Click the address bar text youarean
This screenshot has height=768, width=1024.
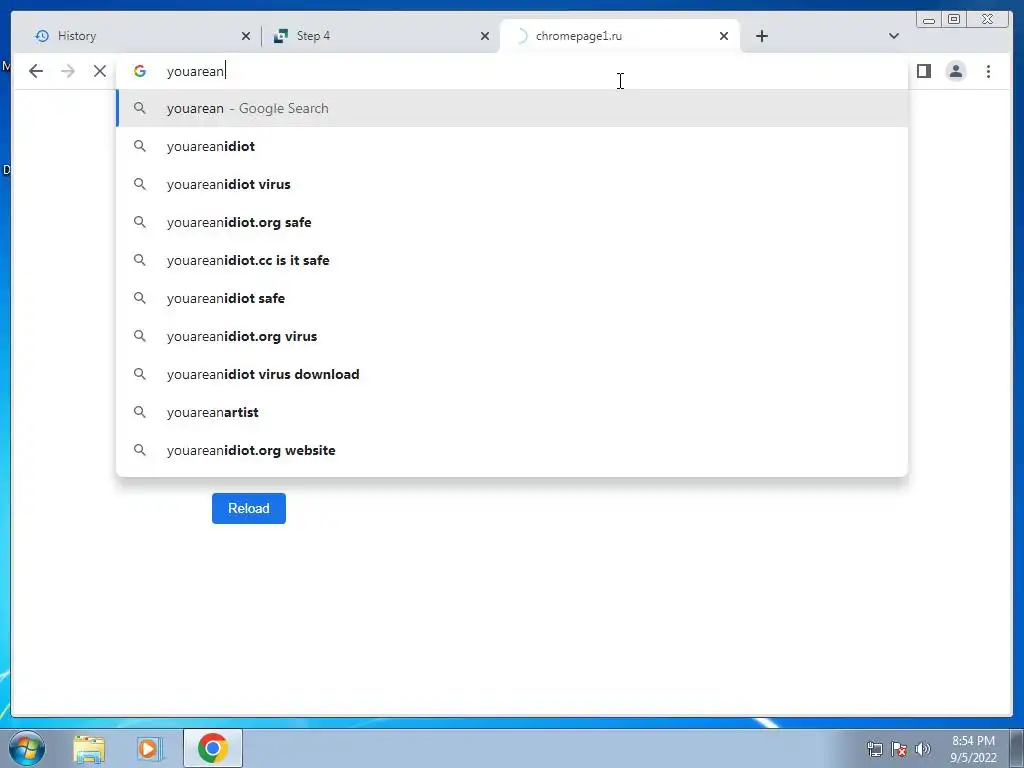[x=195, y=71]
